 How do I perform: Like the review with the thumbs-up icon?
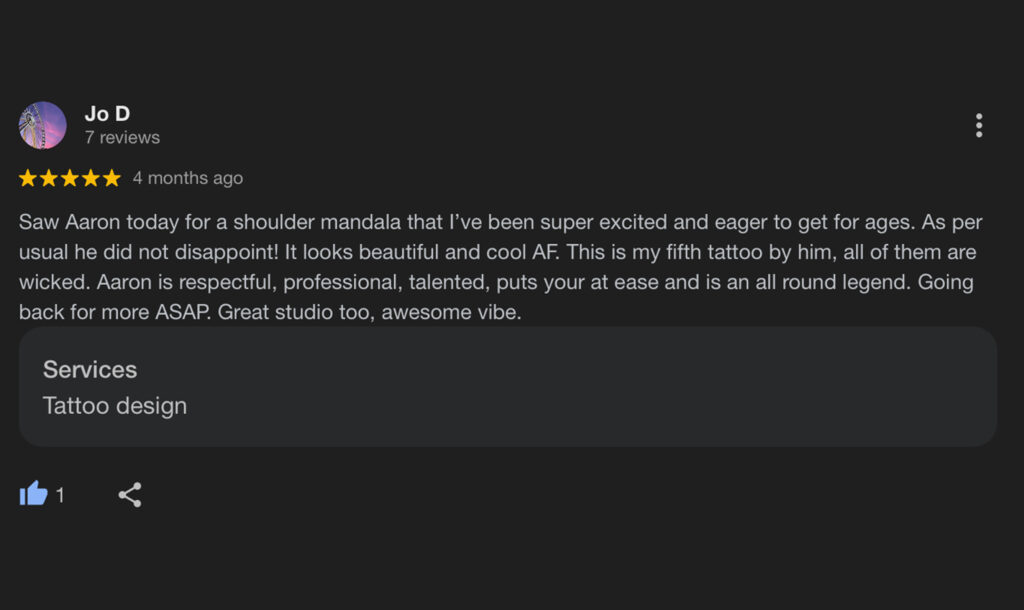(33, 494)
